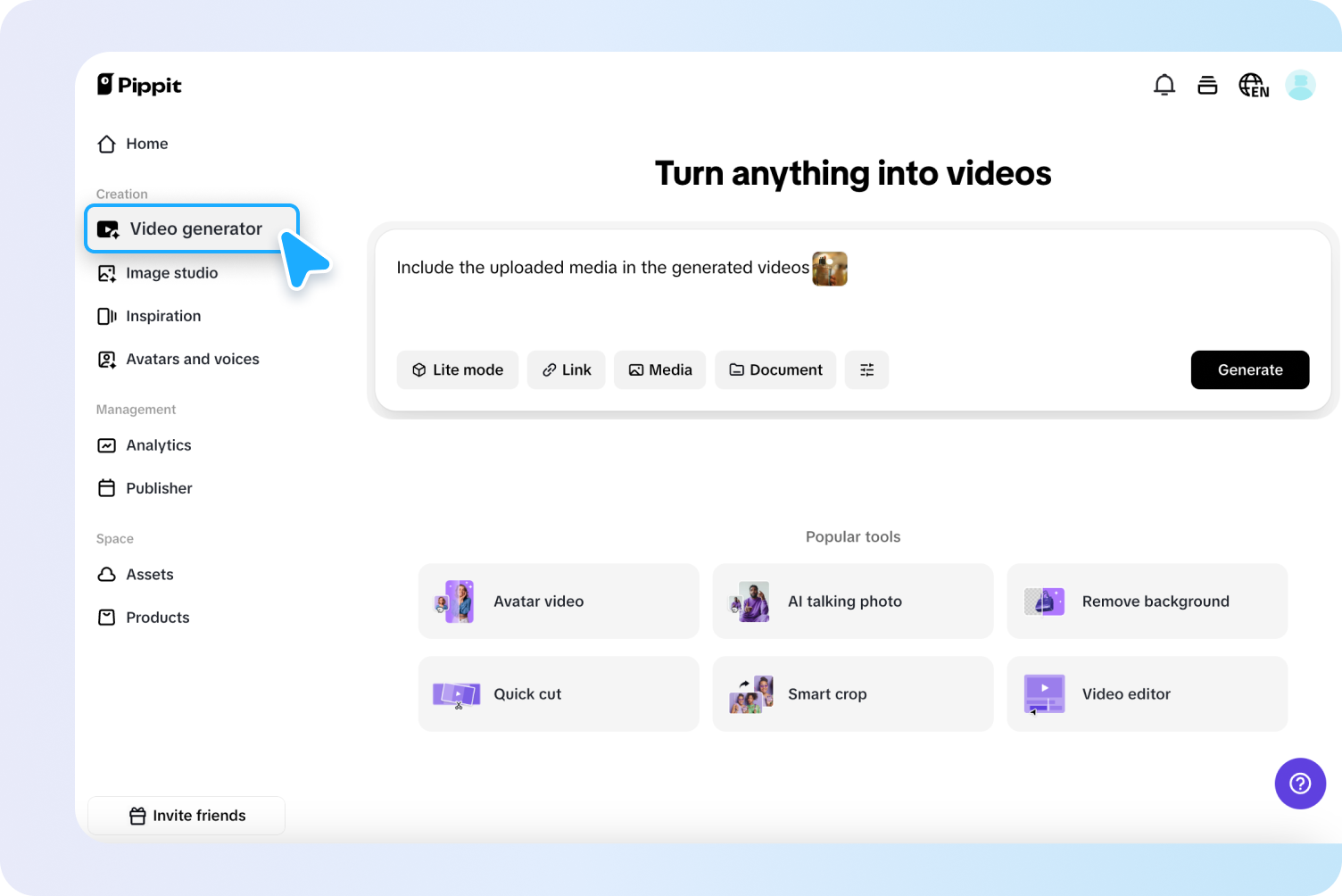Enable Lite mode
This screenshot has height=896, width=1342.
click(x=458, y=369)
